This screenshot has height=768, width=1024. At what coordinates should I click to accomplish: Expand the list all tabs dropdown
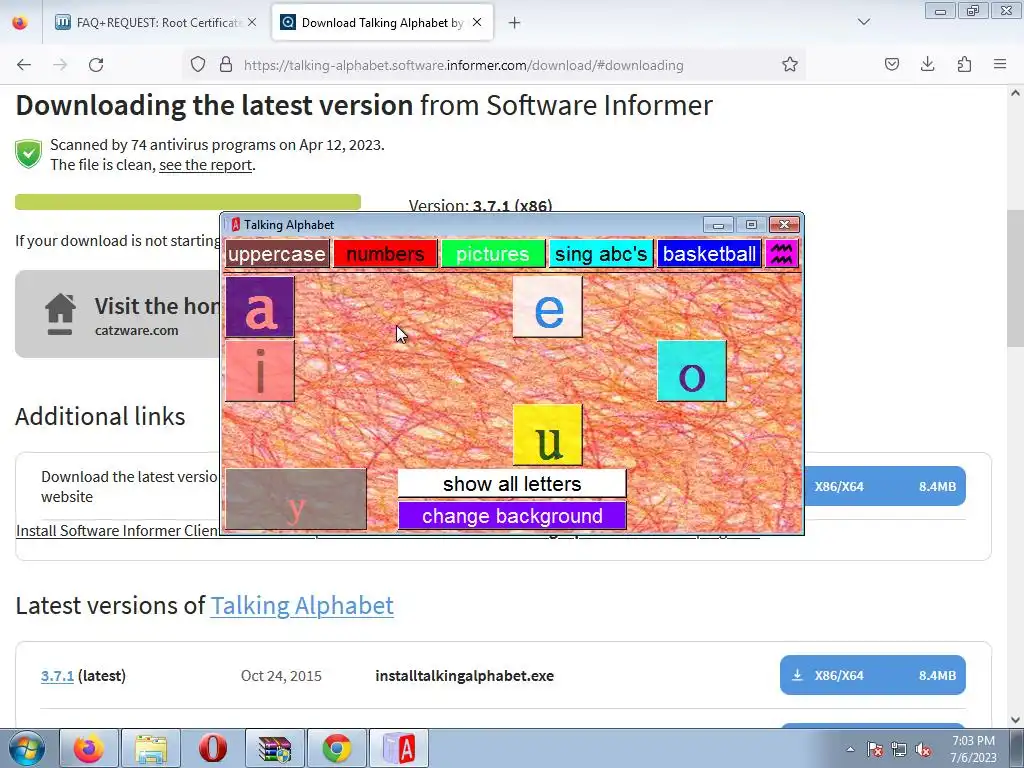pyautogui.click(x=864, y=22)
